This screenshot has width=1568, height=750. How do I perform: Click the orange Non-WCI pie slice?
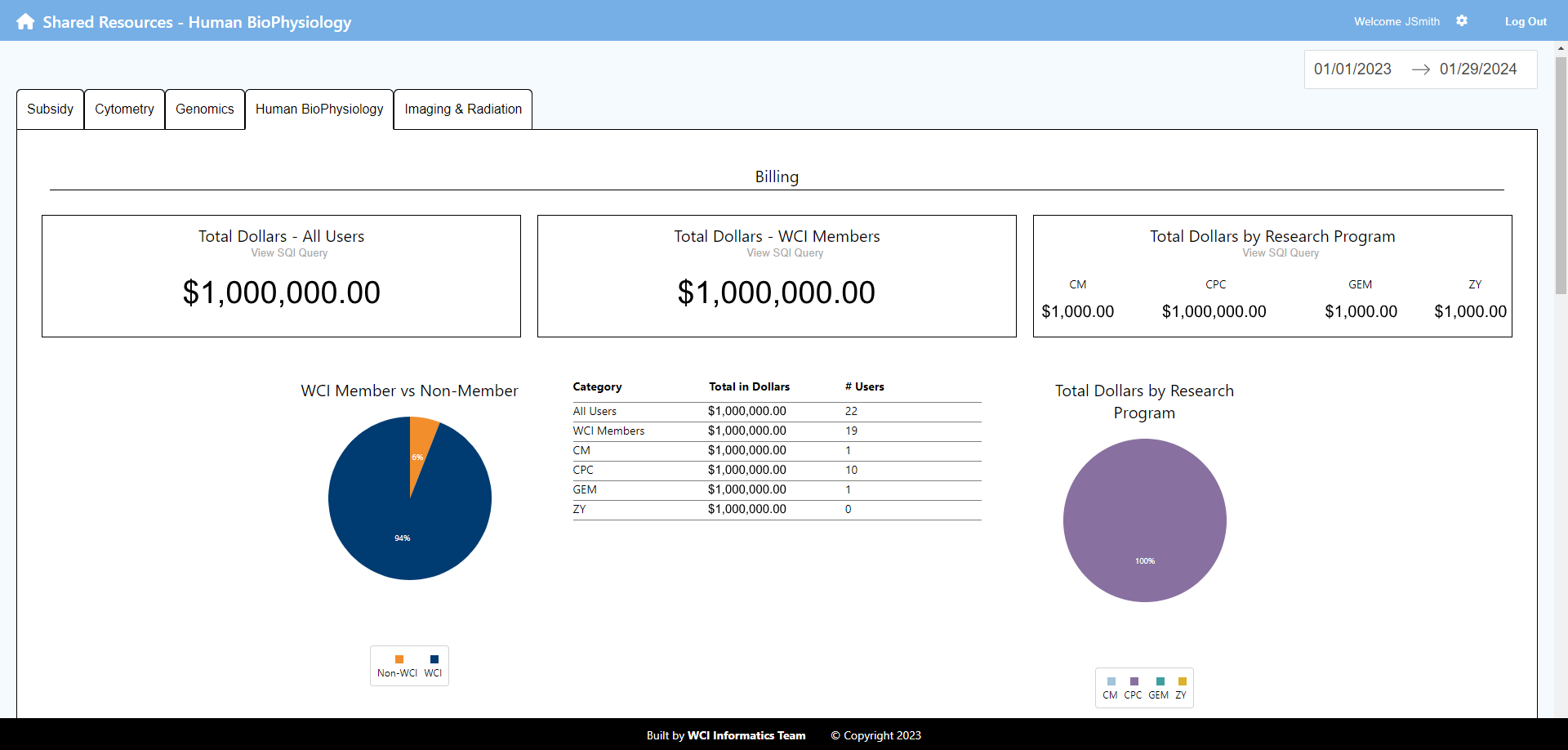pyautogui.click(x=420, y=449)
